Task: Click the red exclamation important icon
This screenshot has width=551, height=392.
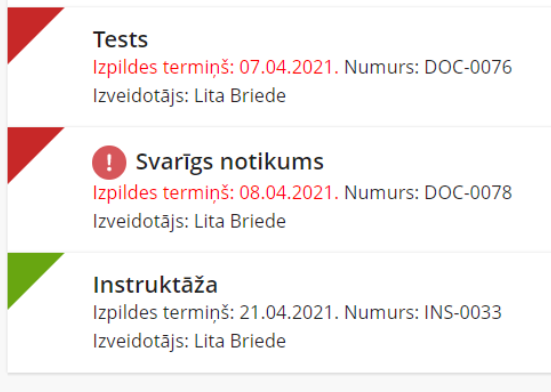Action: point(109,163)
